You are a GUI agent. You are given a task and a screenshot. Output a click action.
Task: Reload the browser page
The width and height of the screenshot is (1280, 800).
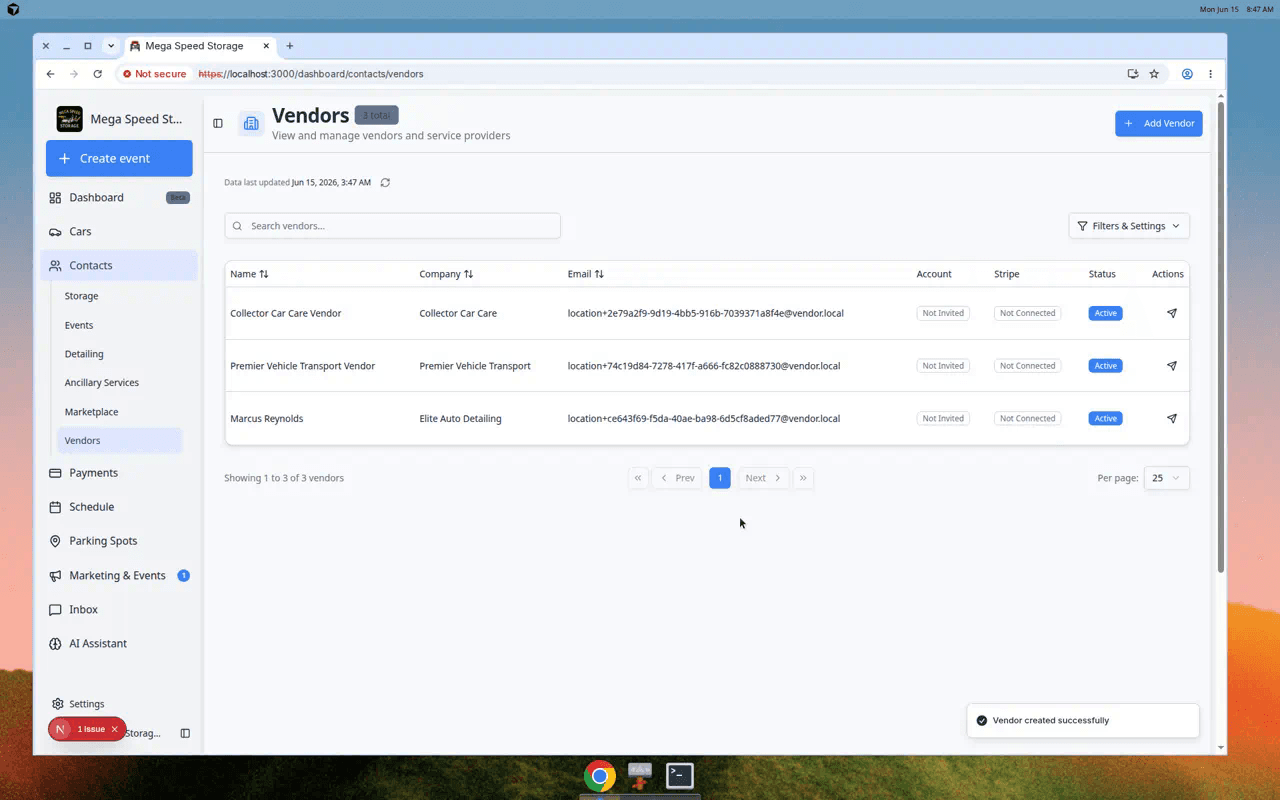pos(97,74)
